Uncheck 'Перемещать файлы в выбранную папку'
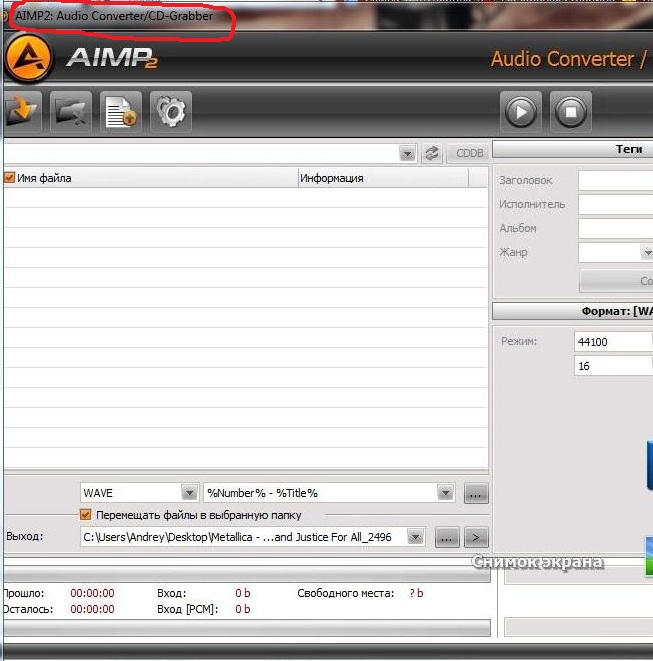 [86, 515]
